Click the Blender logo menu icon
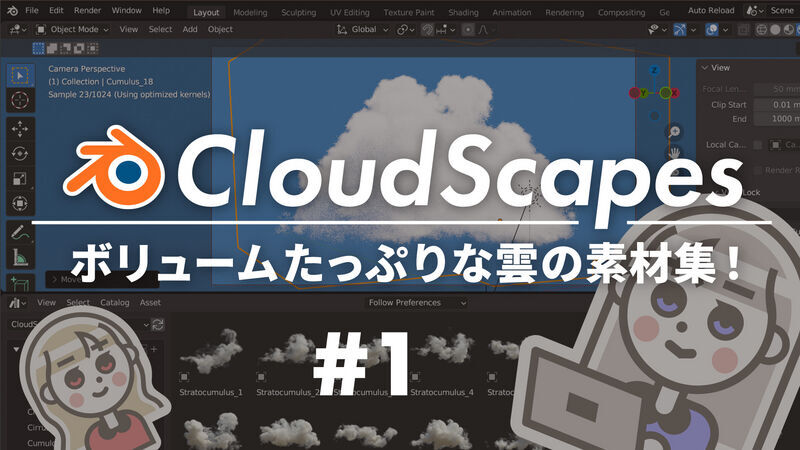This screenshot has width=800, height=450. point(12,10)
